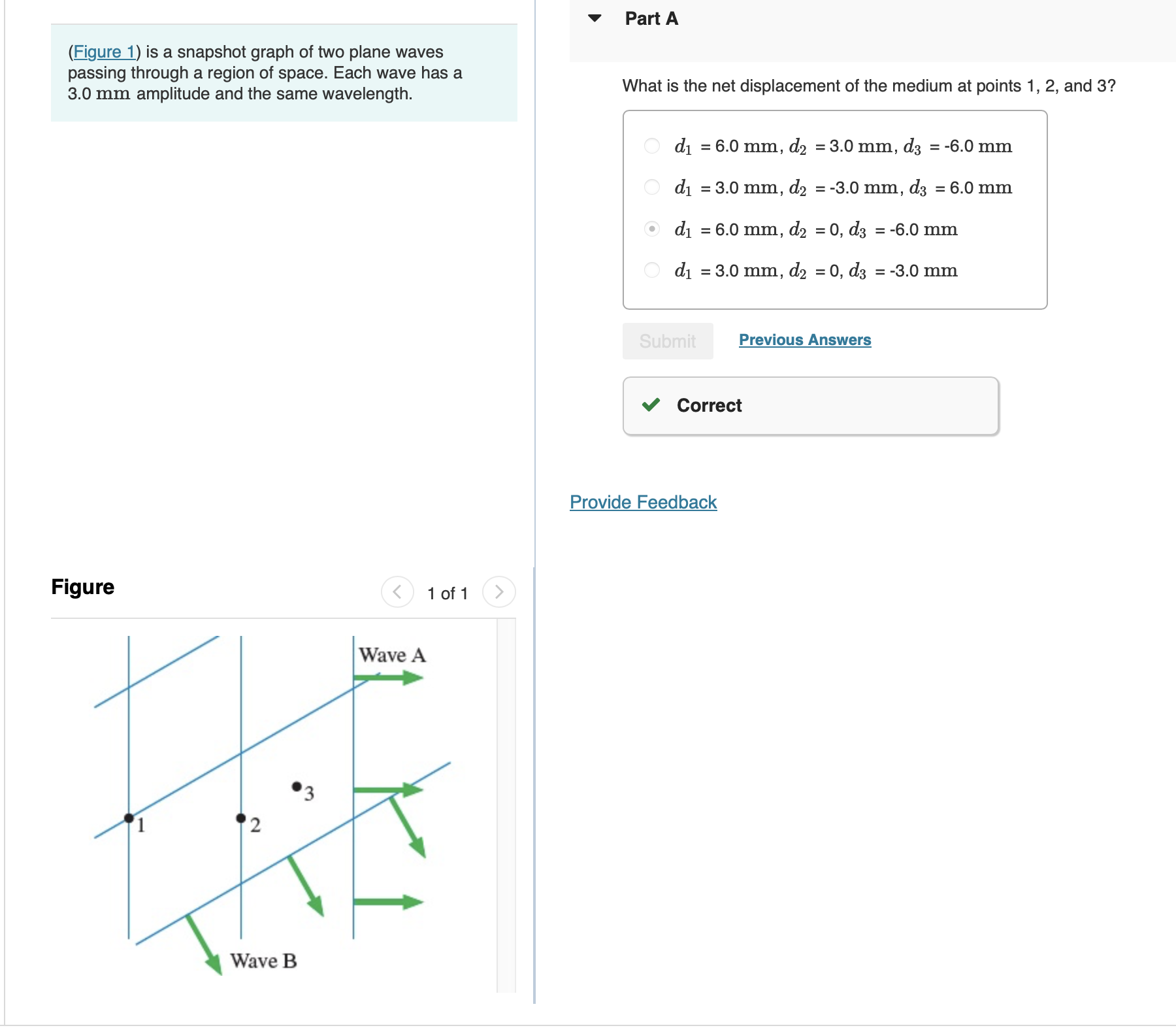Viewport: 1176px width, 1030px height.
Task: Click the right arrow icon in figure pager
Action: [x=498, y=593]
